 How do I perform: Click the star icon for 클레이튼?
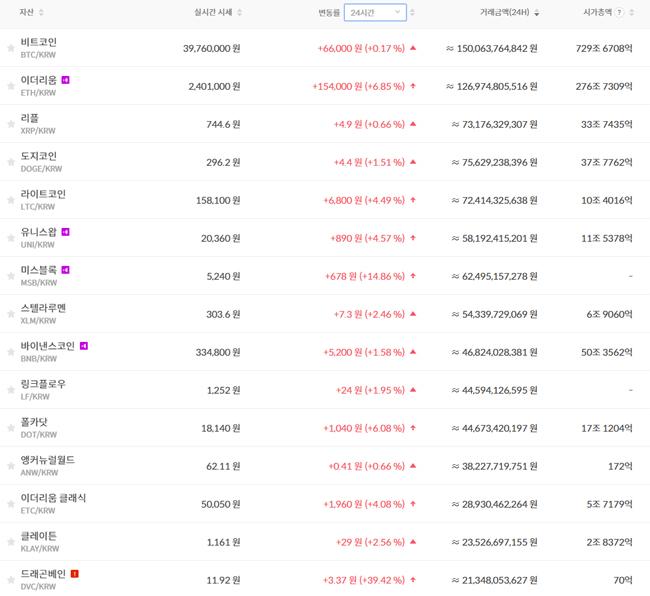pyautogui.click(x=11, y=541)
